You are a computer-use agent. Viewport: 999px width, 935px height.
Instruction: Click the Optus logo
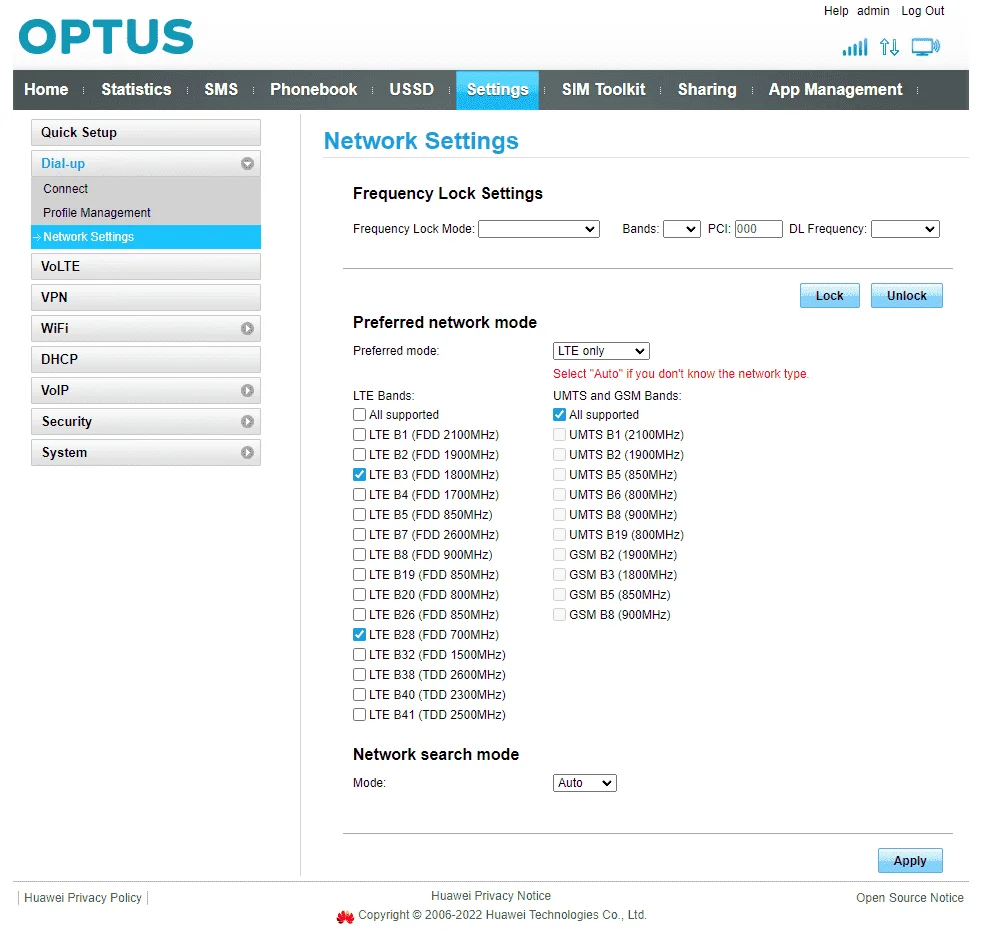tap(106, 36)
